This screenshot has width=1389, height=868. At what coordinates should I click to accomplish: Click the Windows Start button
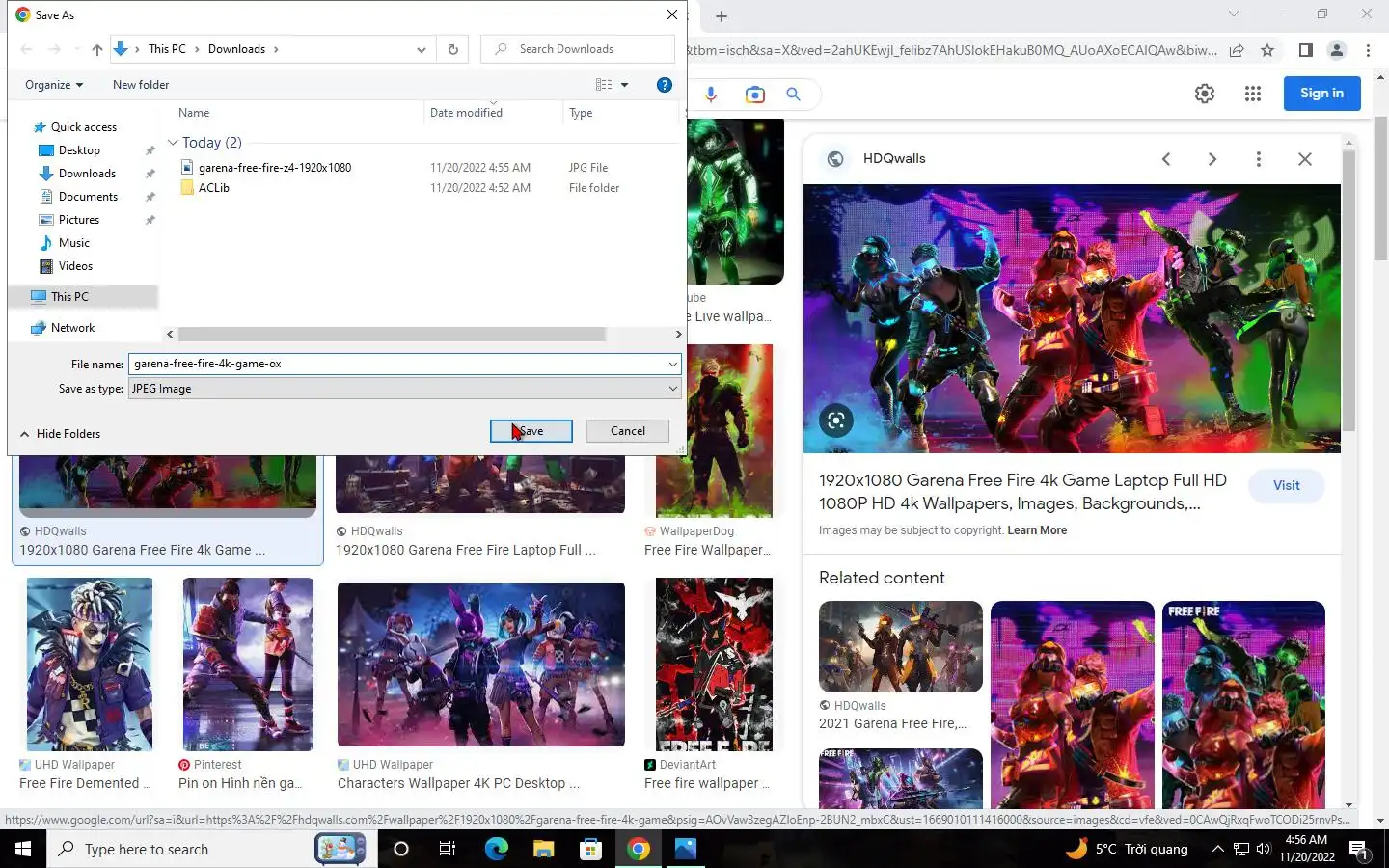23,849
